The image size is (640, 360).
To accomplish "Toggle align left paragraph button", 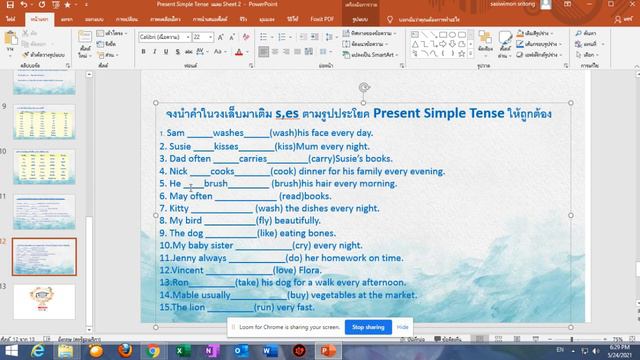I will tap(263, 52).
